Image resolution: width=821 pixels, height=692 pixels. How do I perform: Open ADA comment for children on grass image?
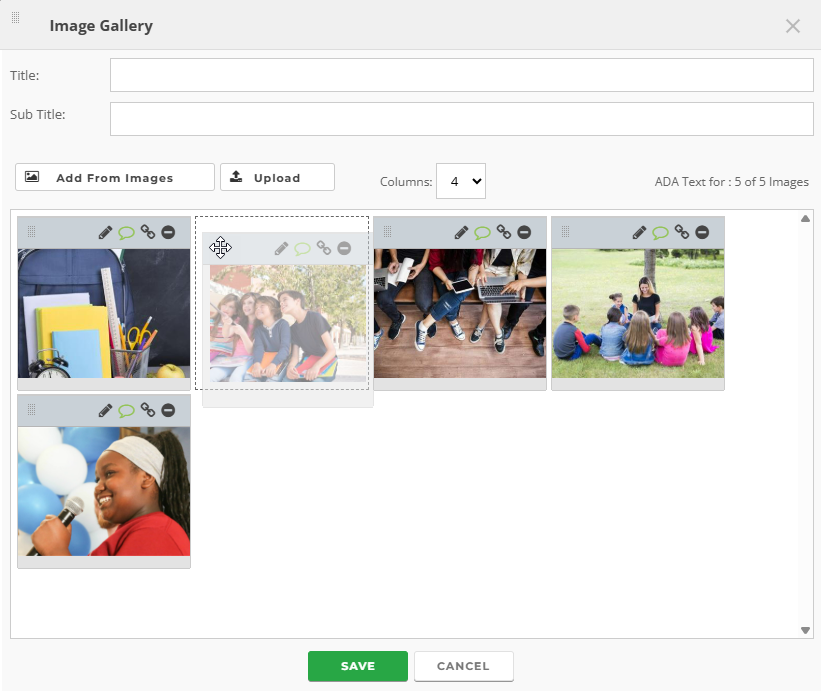[660, 232]
